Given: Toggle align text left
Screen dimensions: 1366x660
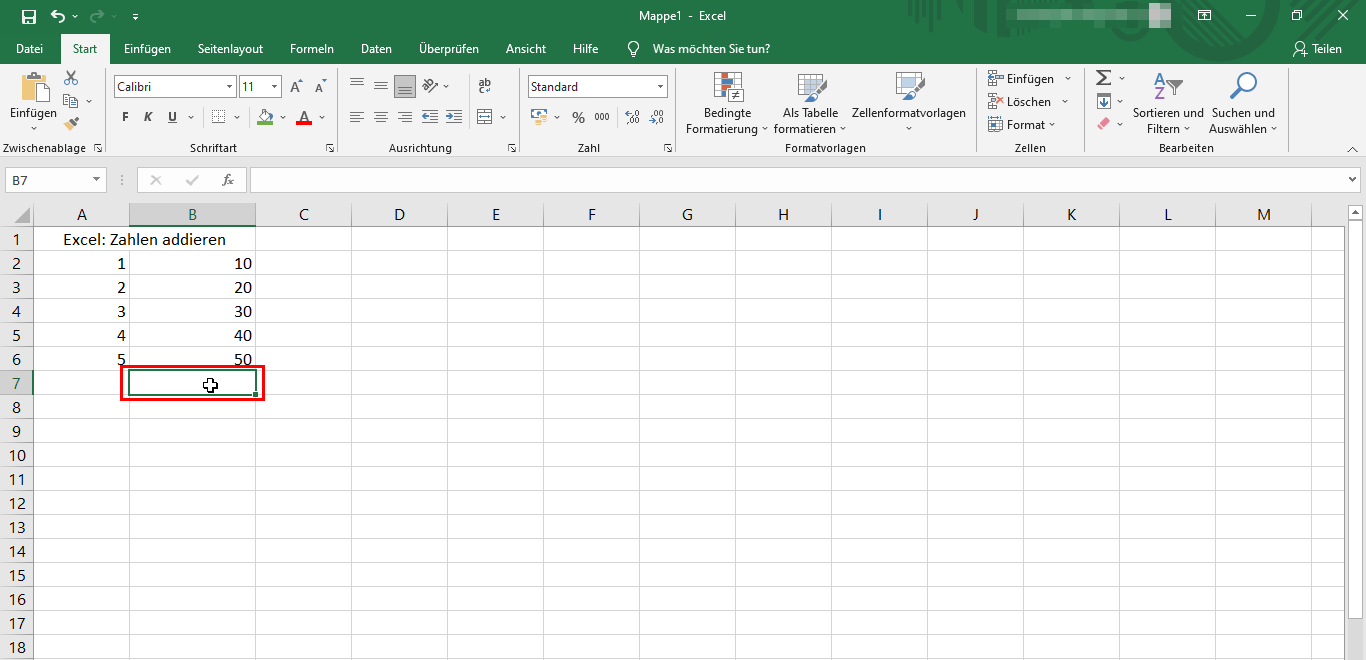Looking at the screenshot, I should [357, 117].
